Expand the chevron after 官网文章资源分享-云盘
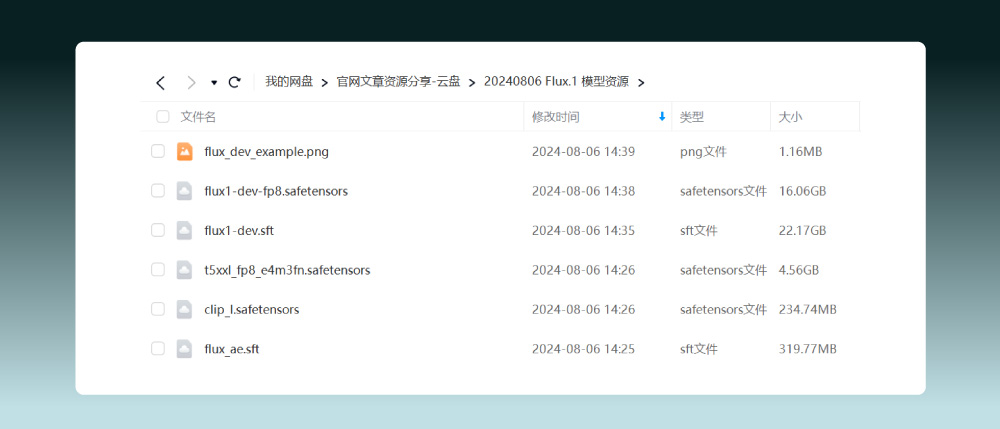1000x429 pixels. (x=472, y=82)
